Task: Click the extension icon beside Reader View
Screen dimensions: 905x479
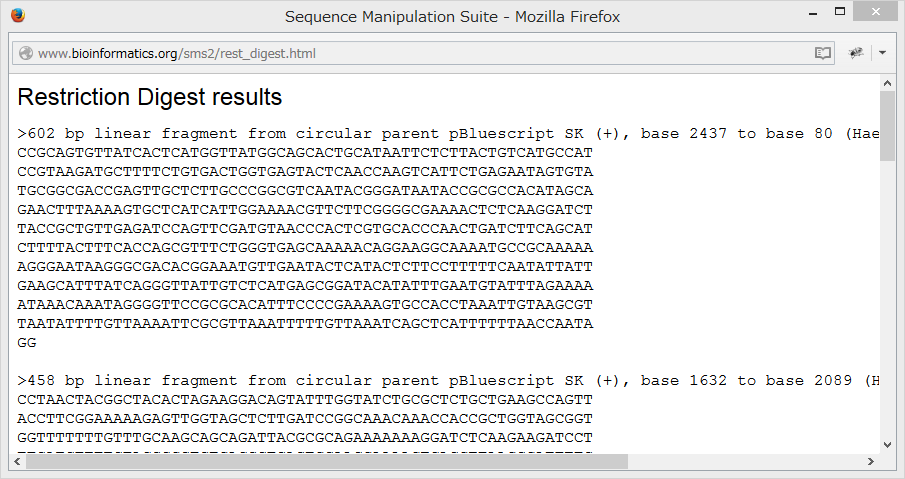Action: pyautogui.click(x=856, y=53)
